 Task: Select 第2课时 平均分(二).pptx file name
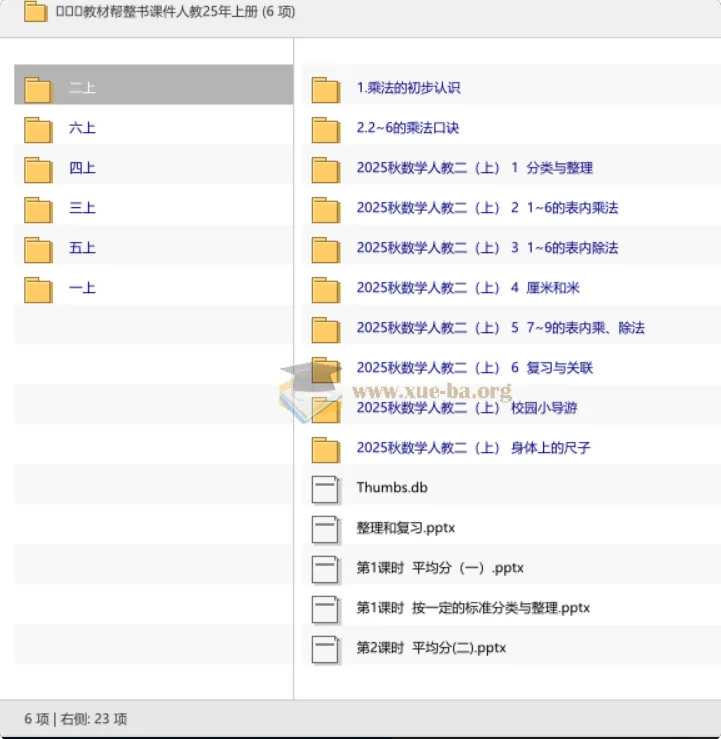coord(431,648)
